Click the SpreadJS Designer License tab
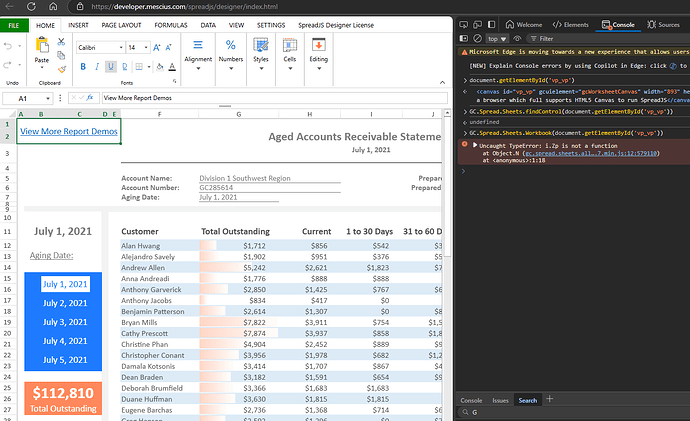 pos(336,25)
